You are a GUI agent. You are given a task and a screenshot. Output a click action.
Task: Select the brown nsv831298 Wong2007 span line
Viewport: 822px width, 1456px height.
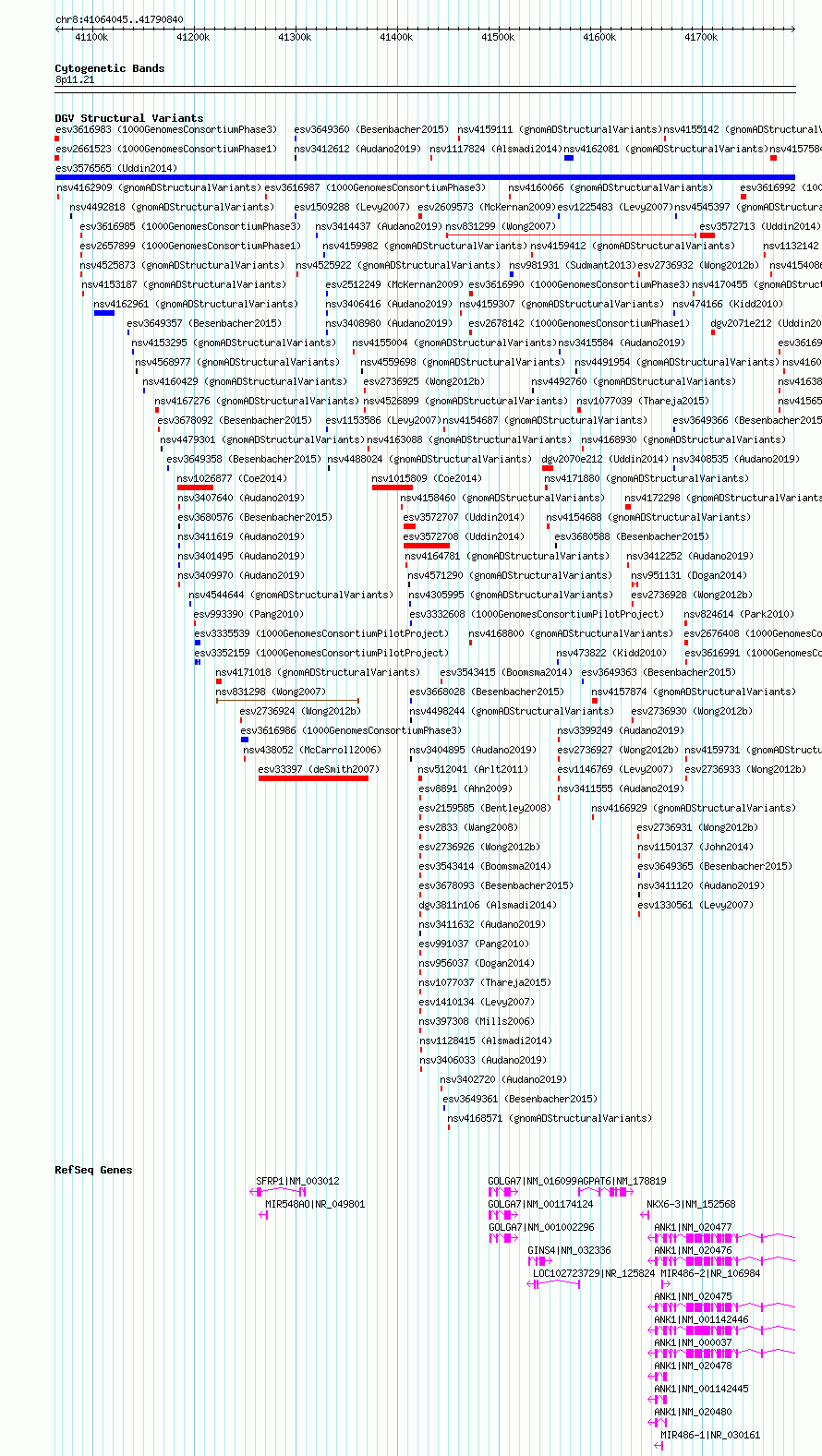(287, 701)
